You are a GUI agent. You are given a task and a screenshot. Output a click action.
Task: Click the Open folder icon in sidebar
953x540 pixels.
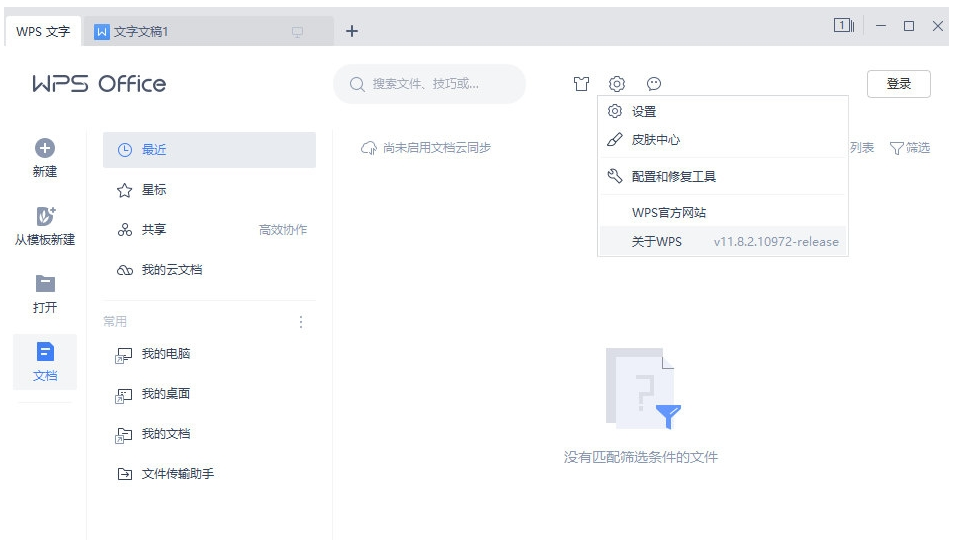45,283
